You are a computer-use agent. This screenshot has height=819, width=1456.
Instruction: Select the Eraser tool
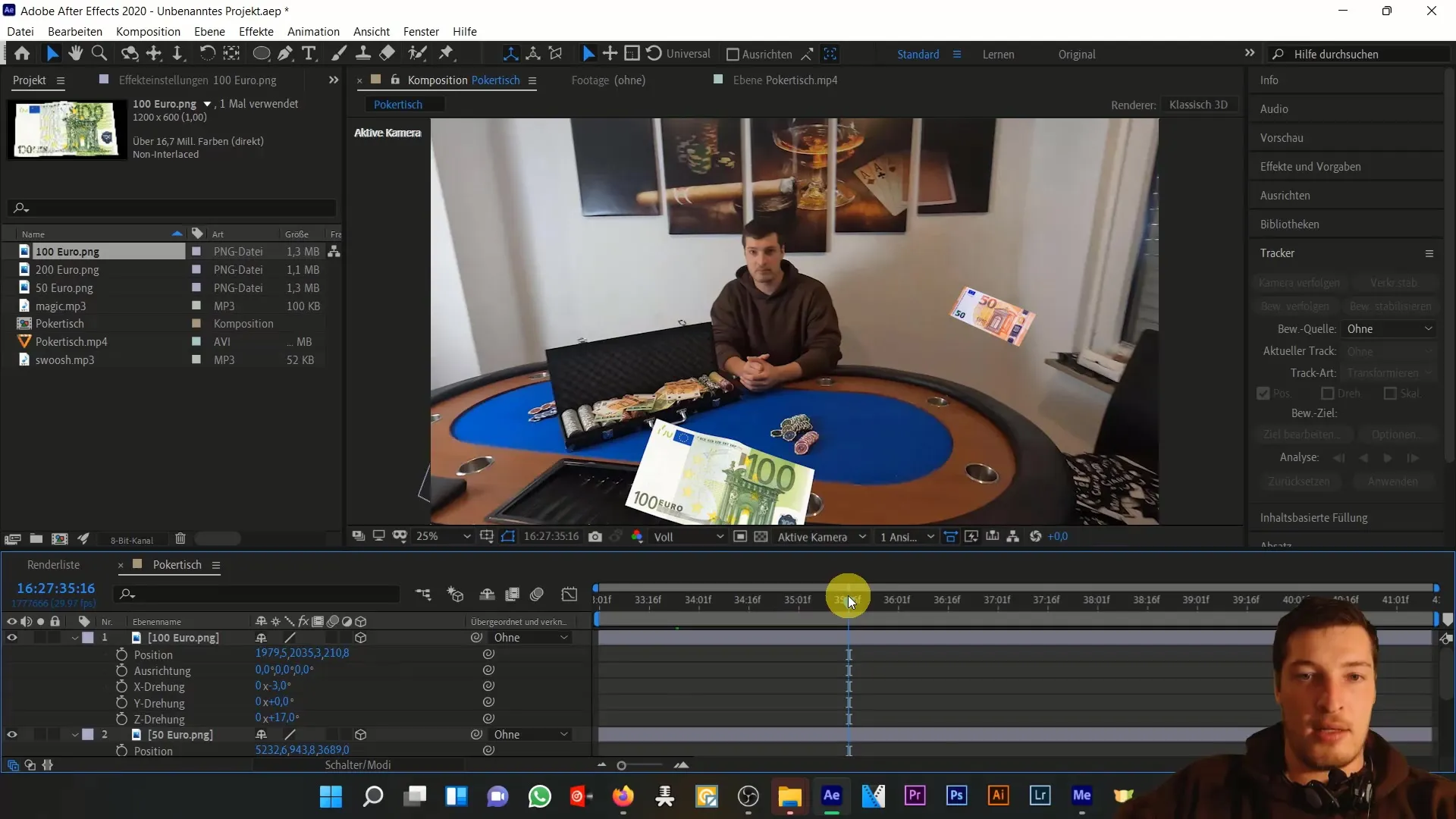[388, 54]
